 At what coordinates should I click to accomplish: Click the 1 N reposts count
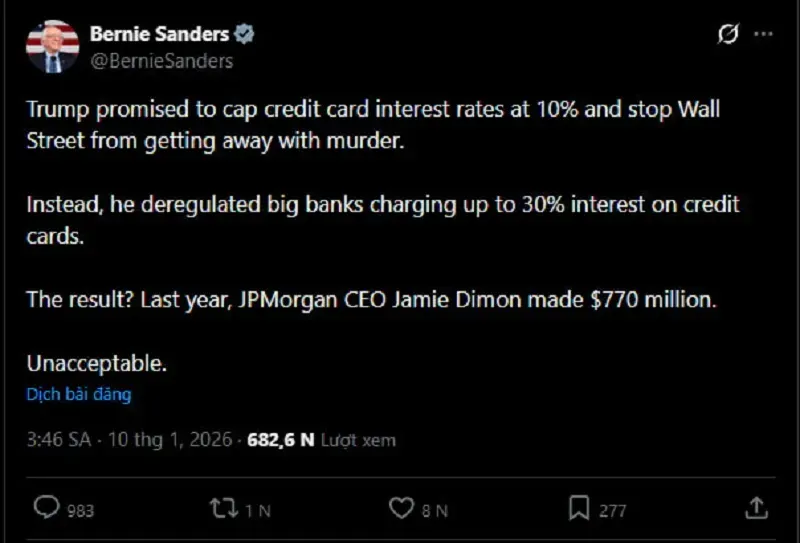258,510
